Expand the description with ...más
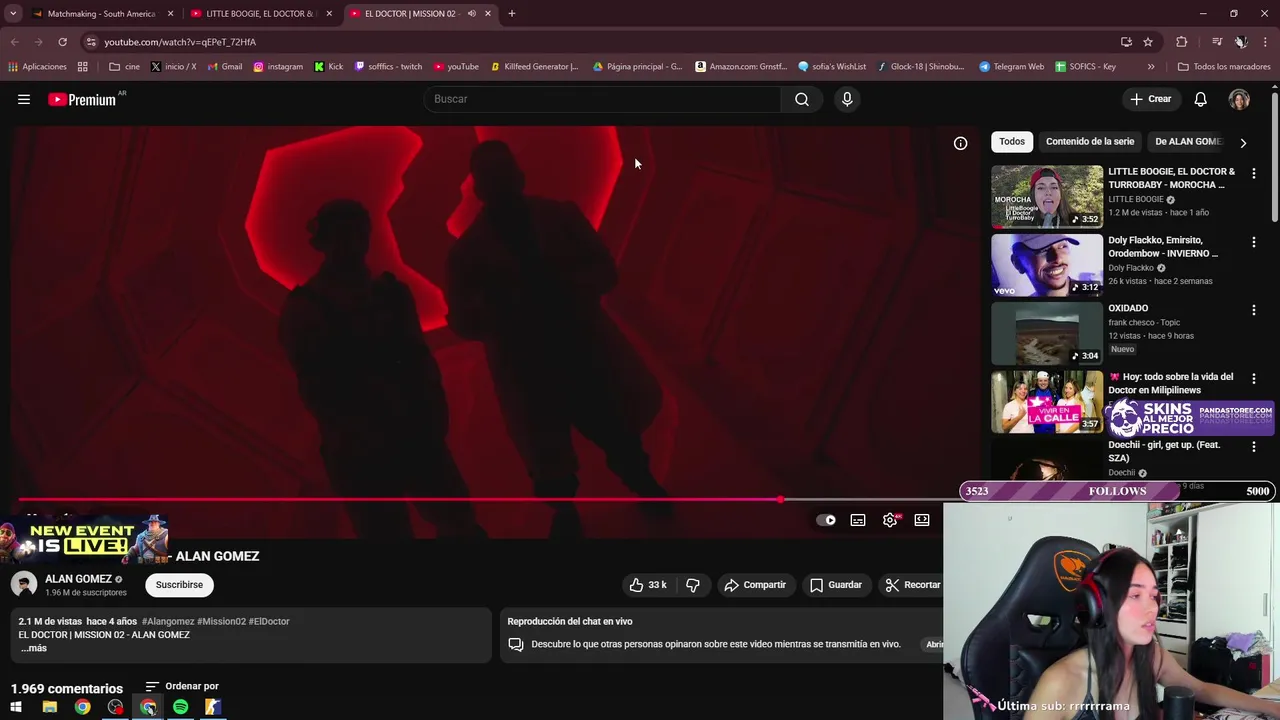Image resolution: width=1280 pixels, height=720 pixels. click(34, 648)
